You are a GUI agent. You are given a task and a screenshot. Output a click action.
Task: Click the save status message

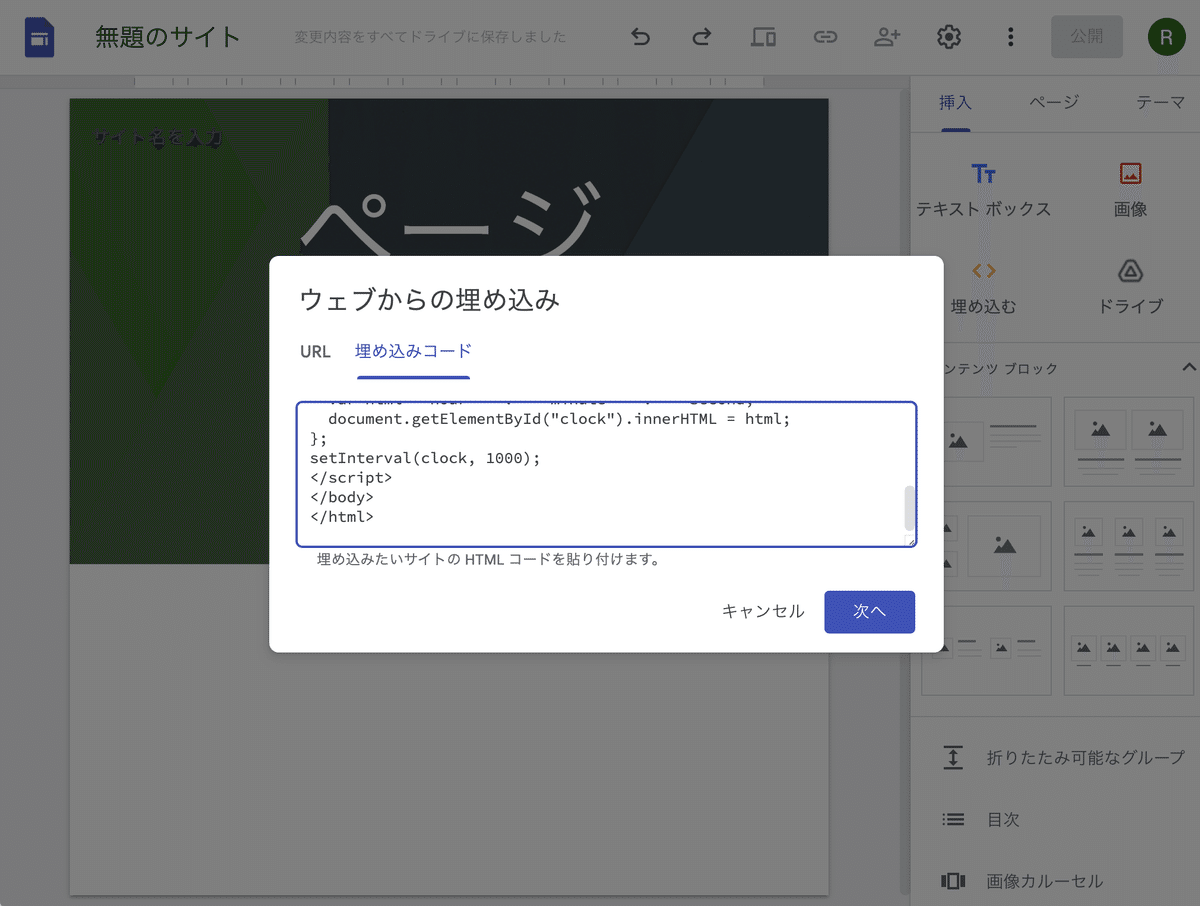click(x=430, y=37)
